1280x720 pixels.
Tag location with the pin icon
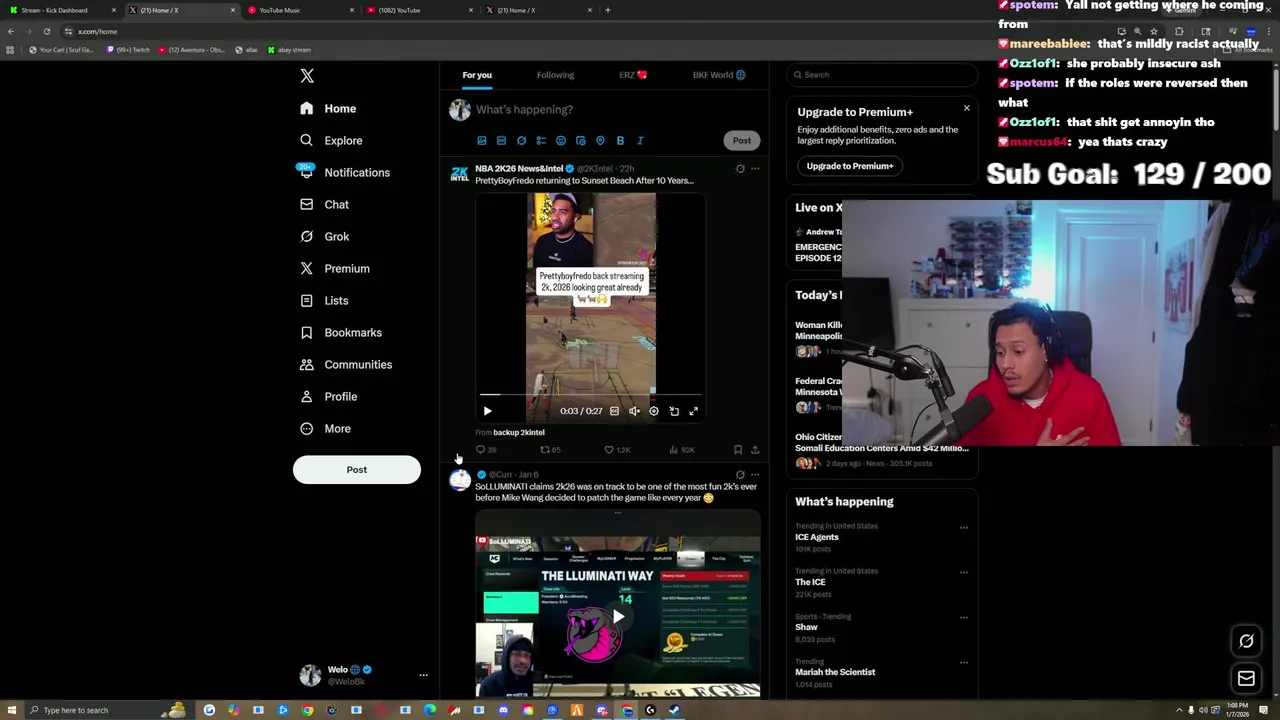click(x=600, y=141)
